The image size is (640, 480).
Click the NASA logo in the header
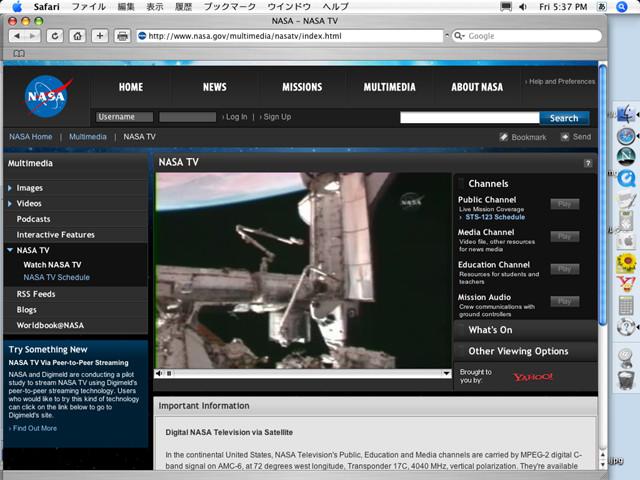click(x=47, y=96)
